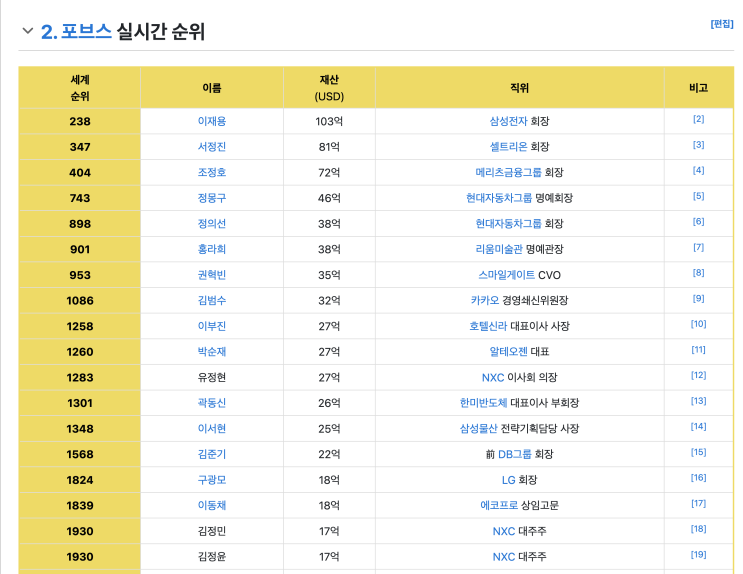Open the 이부진 name link
This screenshot has width=743, height=574.
tap(212, 326)
